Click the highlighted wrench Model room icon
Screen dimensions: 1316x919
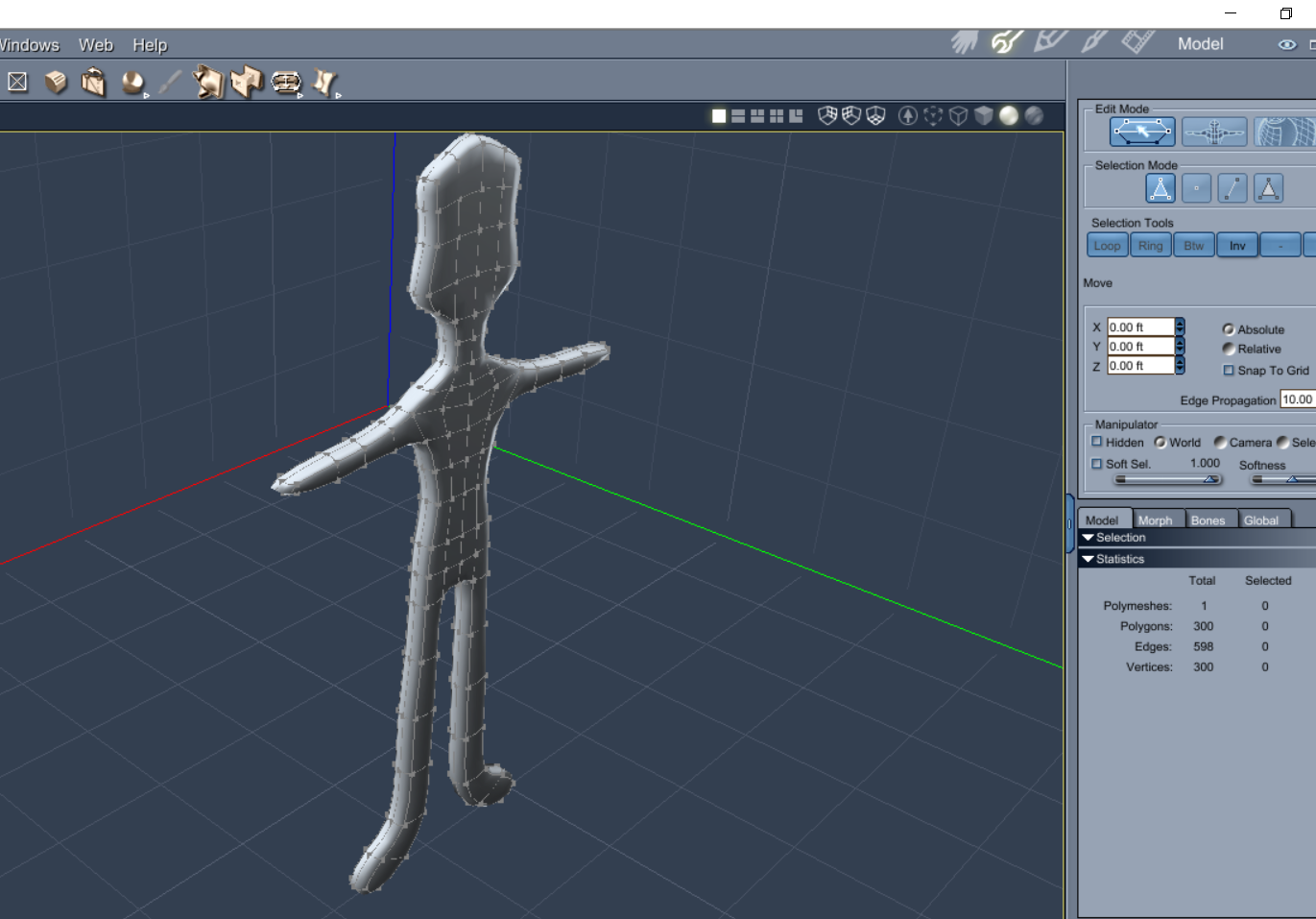tap(1006, 42)
